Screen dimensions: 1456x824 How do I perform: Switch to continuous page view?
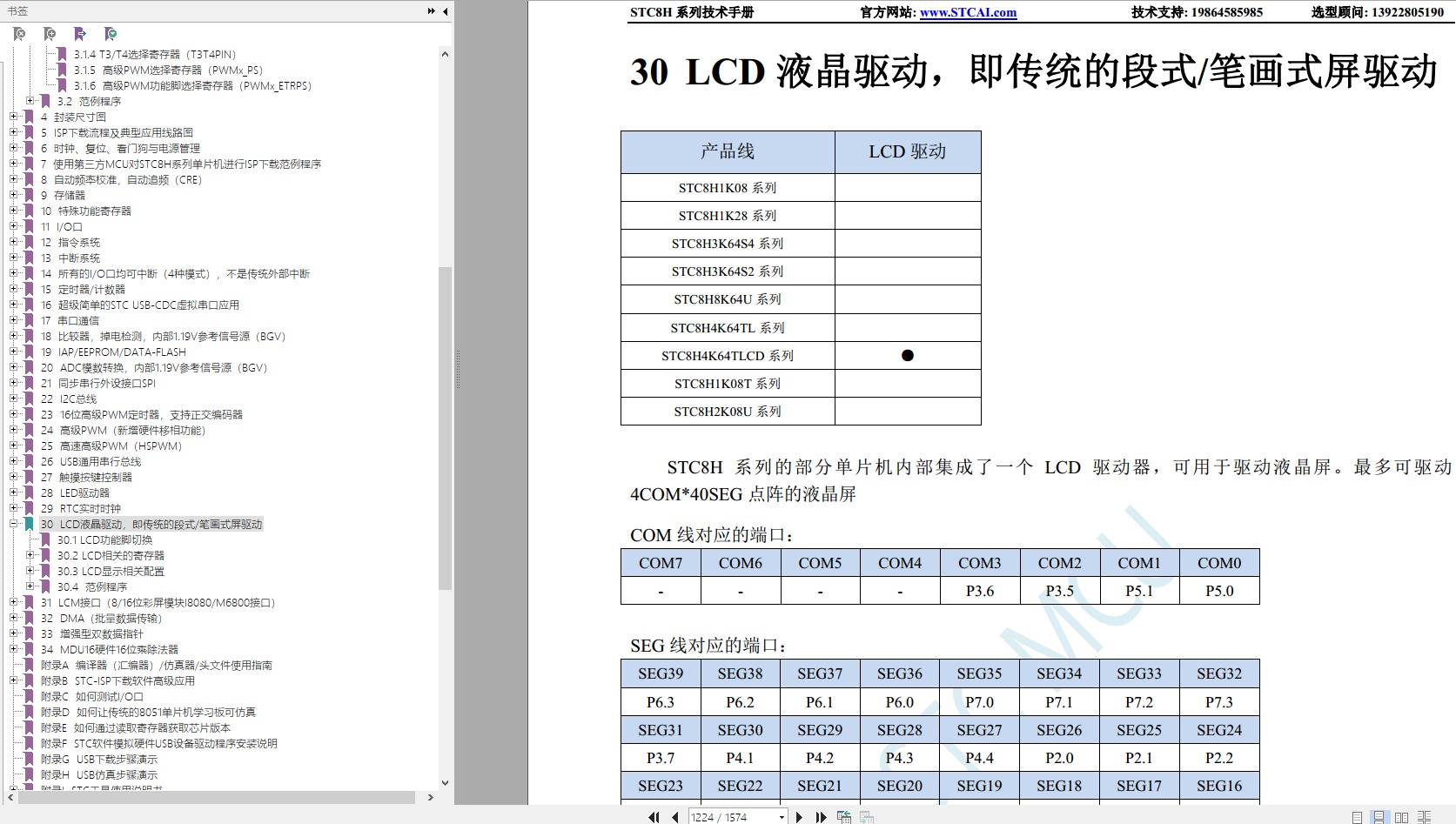(1379, 817)
